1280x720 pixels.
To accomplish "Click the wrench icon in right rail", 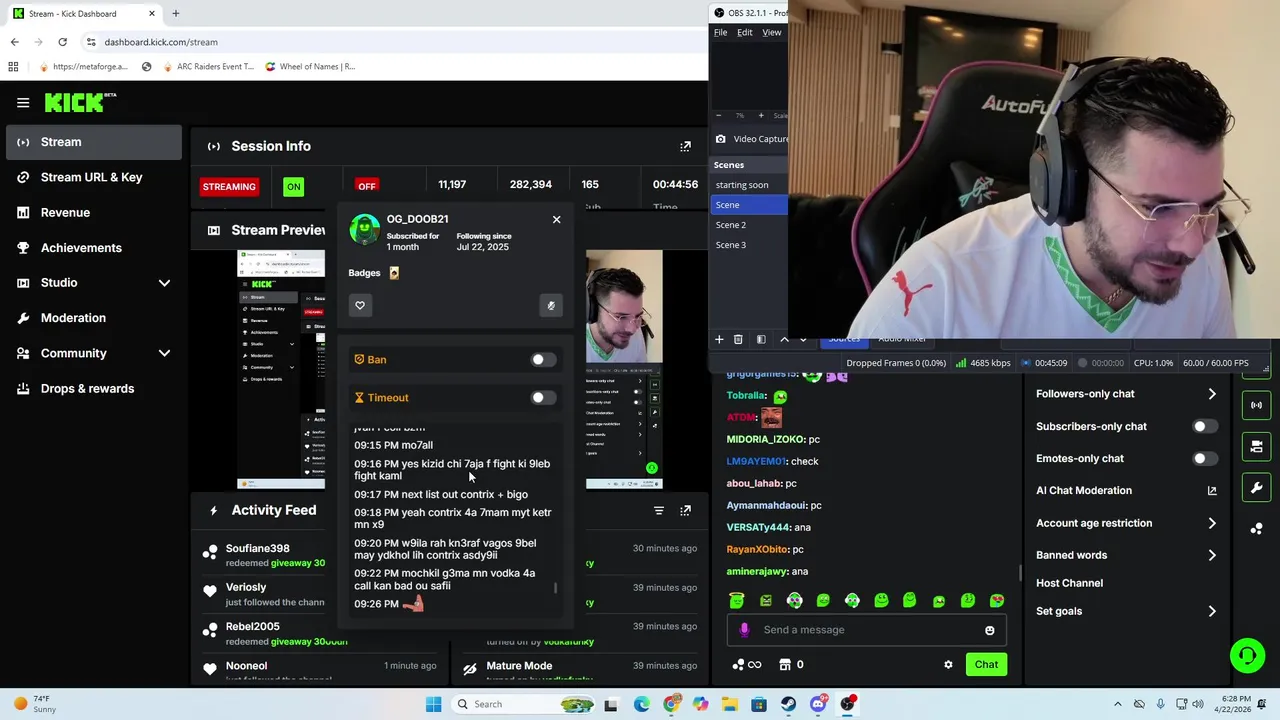I will point(1256,488).
